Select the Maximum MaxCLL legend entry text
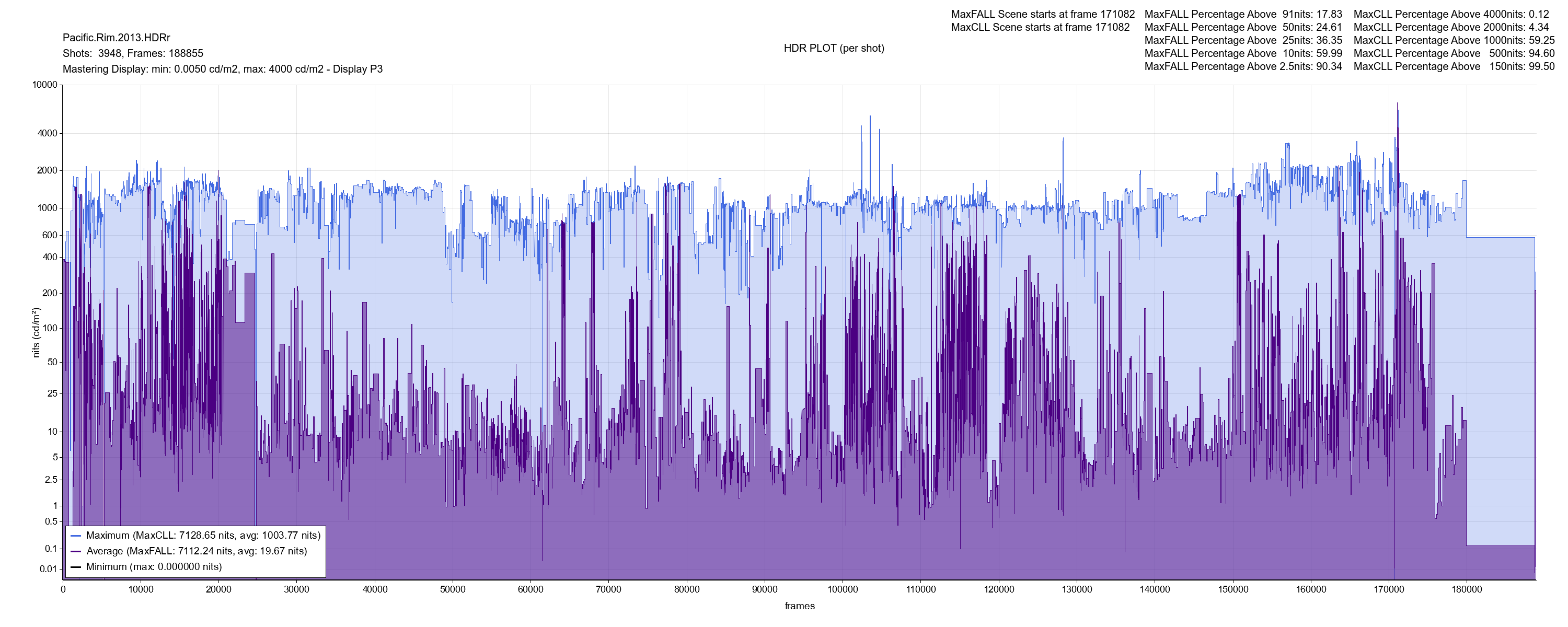The width and height of the screenshot is (1568, 627). (x=203, y=536)
